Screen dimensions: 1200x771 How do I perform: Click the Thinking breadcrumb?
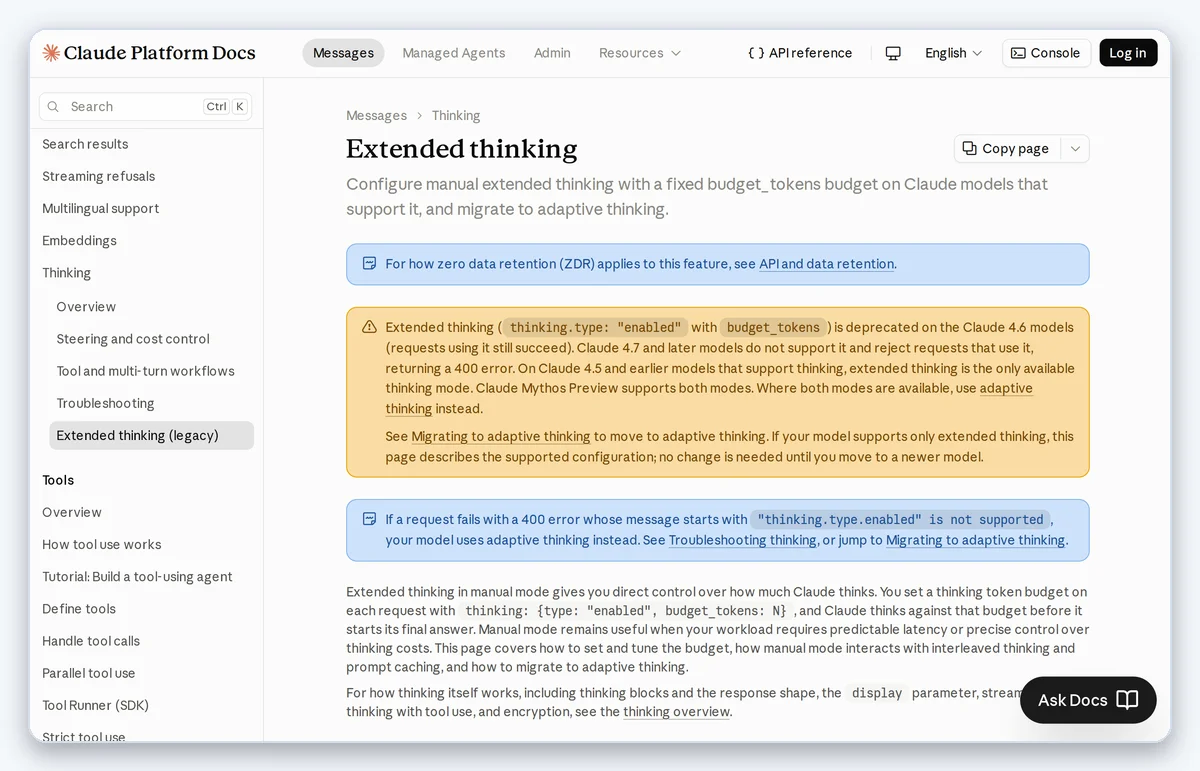[x=456, y=116]
